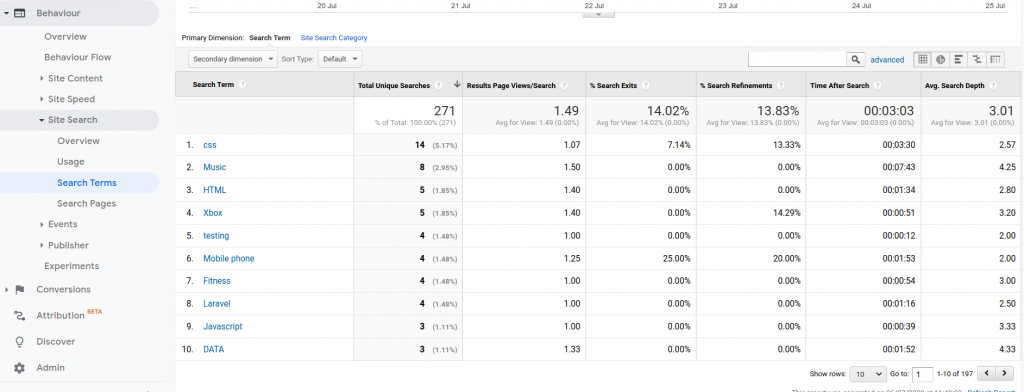Expand the Site Content section
The image size is (1024, 392).
pyautogui.click(x=42, y=78)
